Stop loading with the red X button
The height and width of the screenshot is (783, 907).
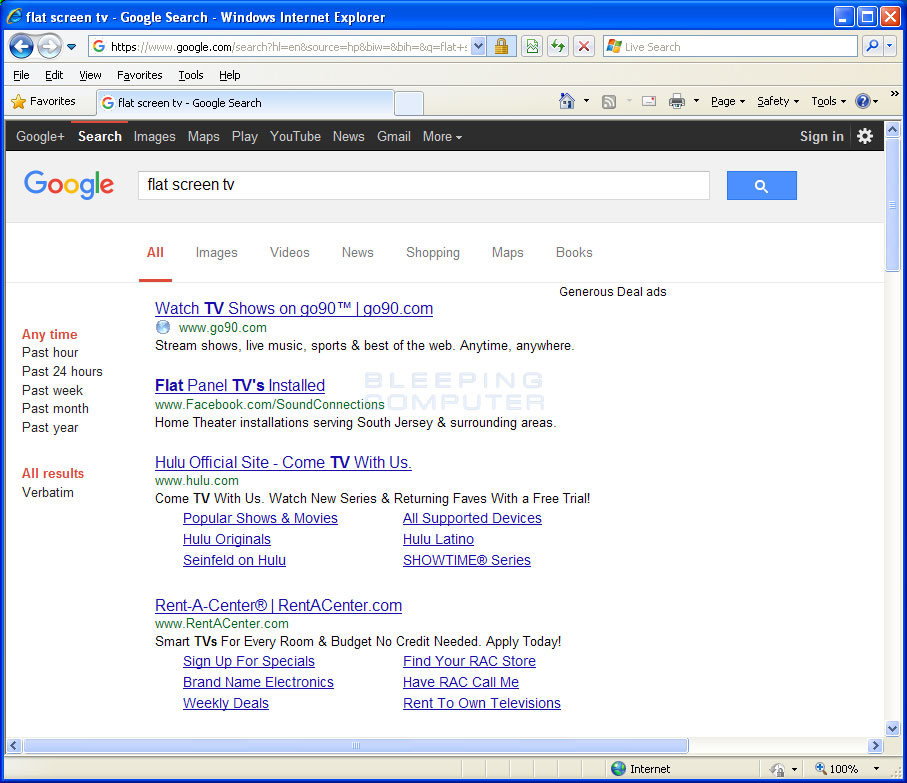pos(584,46)
